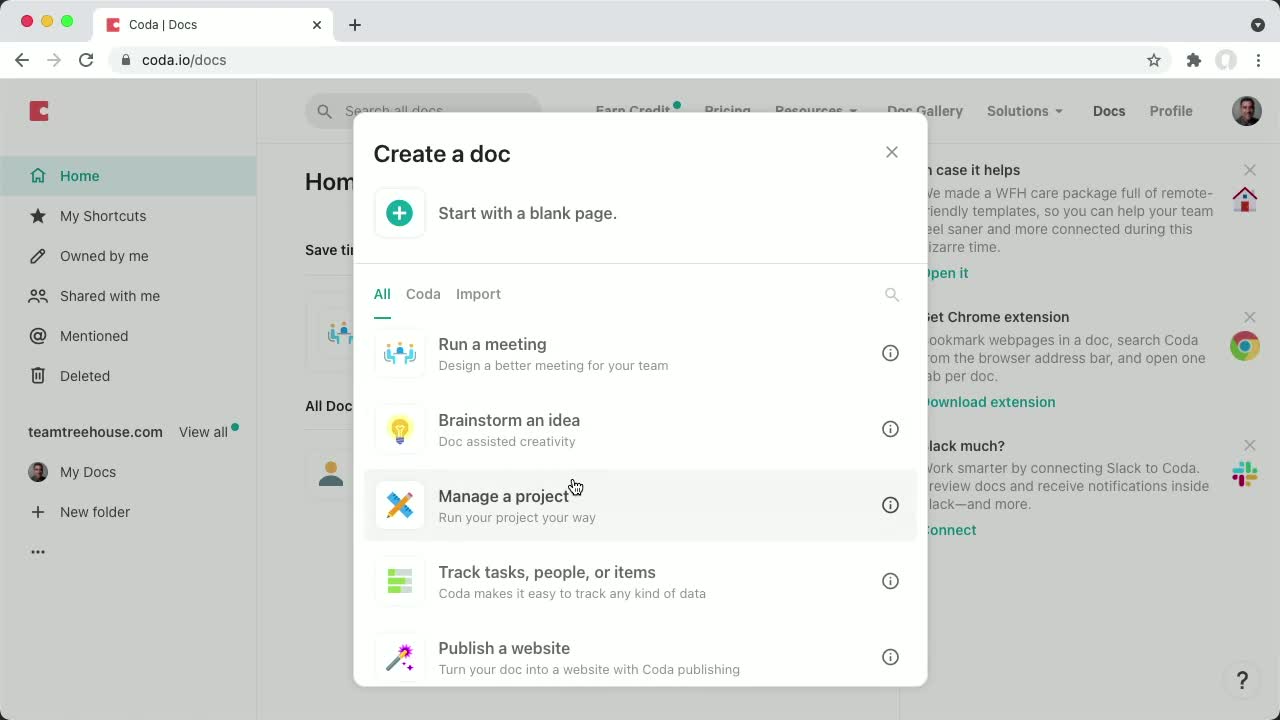Open the help question mark button
Screen dimensions: 1280x720
pyautogui.click(x=1242, y=679)
